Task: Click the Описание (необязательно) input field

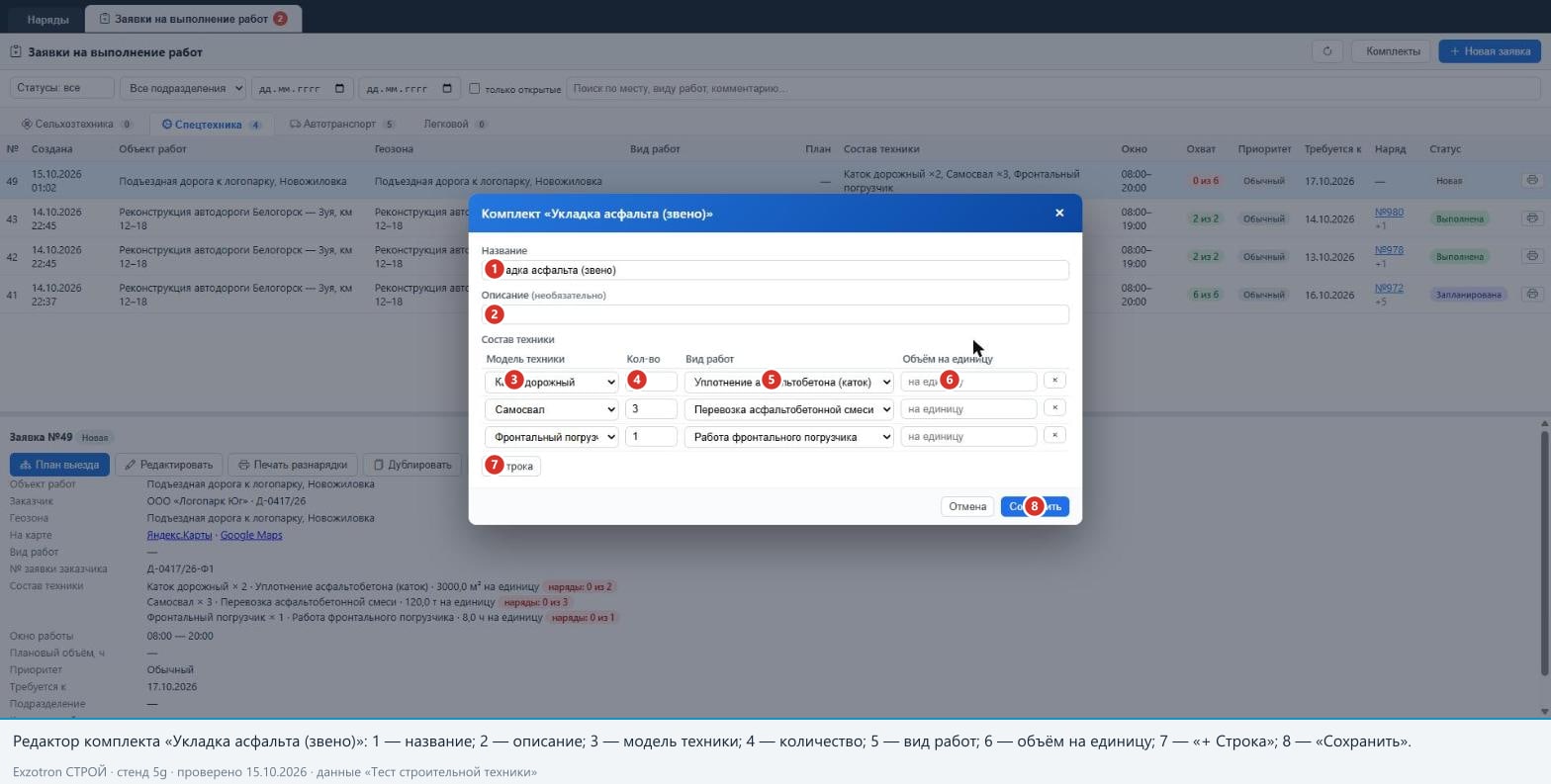Action: tap(775, 314)
